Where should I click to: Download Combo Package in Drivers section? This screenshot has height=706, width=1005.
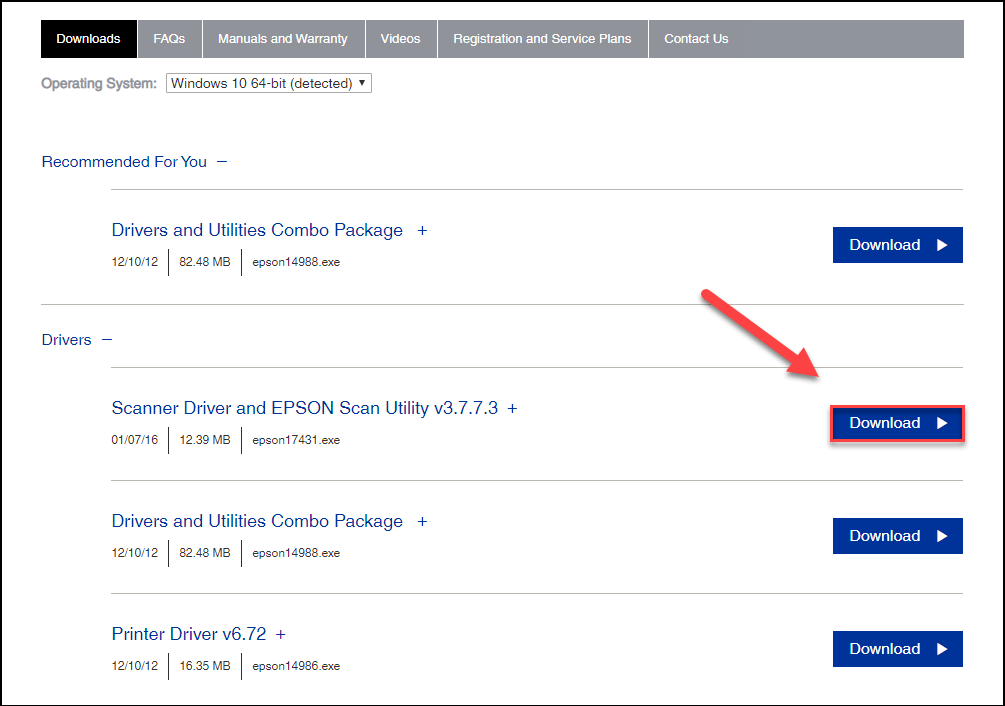click(897, 536)
